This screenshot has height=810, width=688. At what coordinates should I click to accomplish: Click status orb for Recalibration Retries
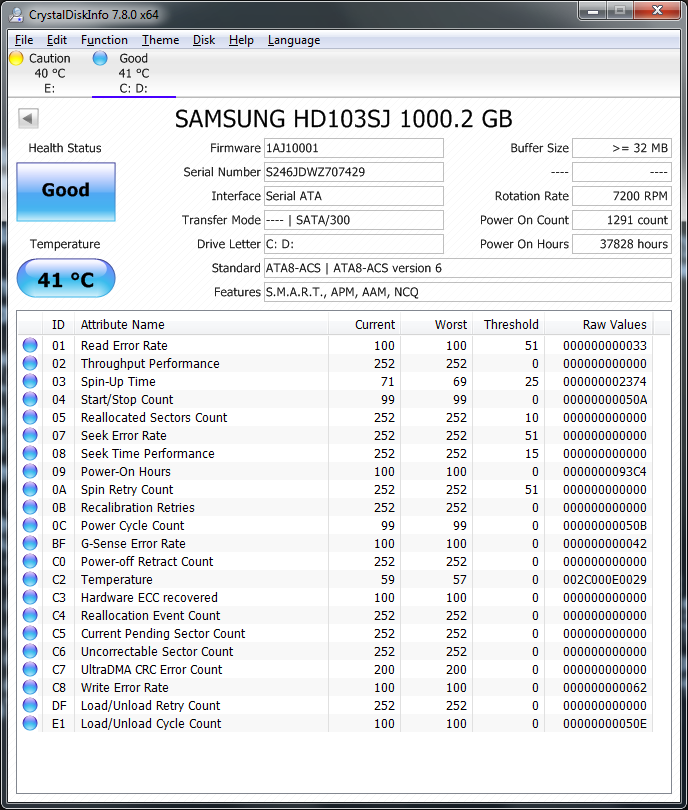[x=30, y=507]
